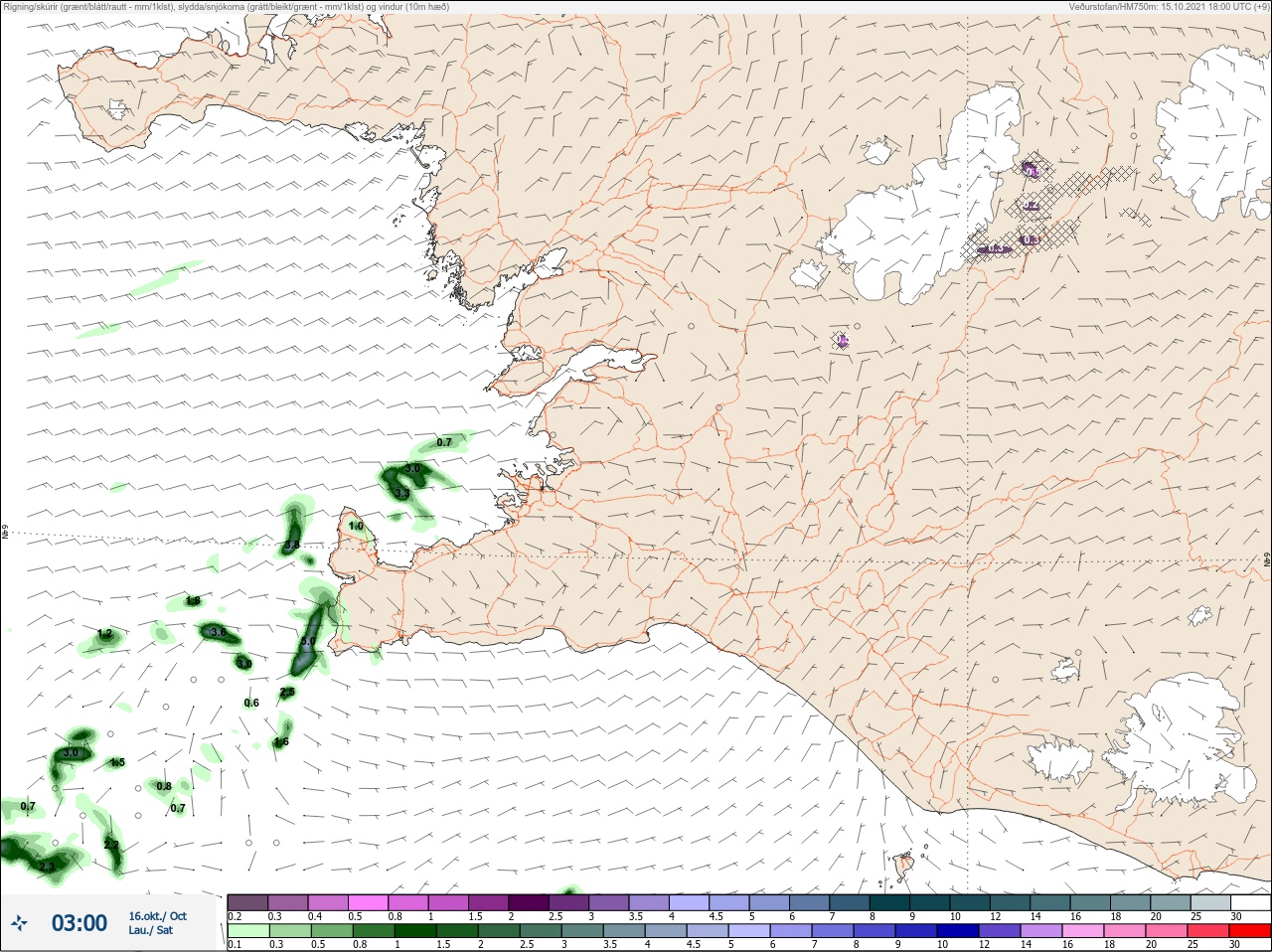Select the red bottom legend swatch at 30

pyautogui.click(x=1250, y=930)
